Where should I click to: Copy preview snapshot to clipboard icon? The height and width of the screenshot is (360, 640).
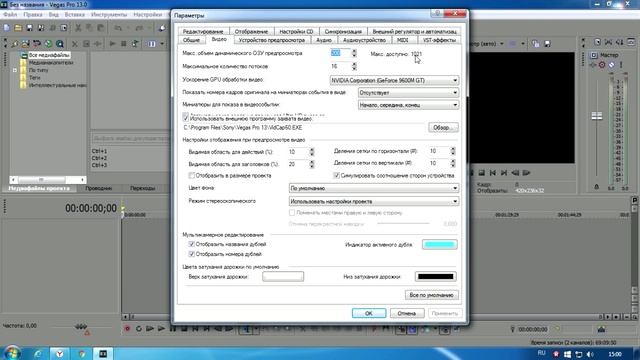pyautogui.click(x=536, y=44)
